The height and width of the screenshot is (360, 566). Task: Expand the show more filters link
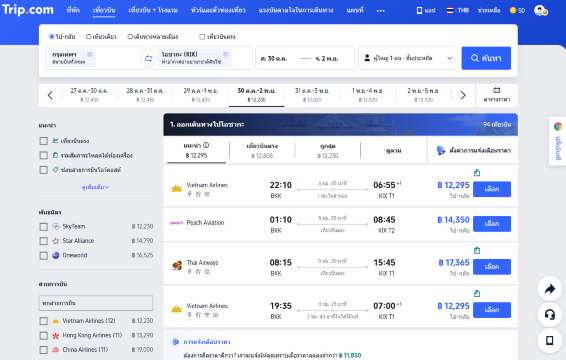point(95,187)
